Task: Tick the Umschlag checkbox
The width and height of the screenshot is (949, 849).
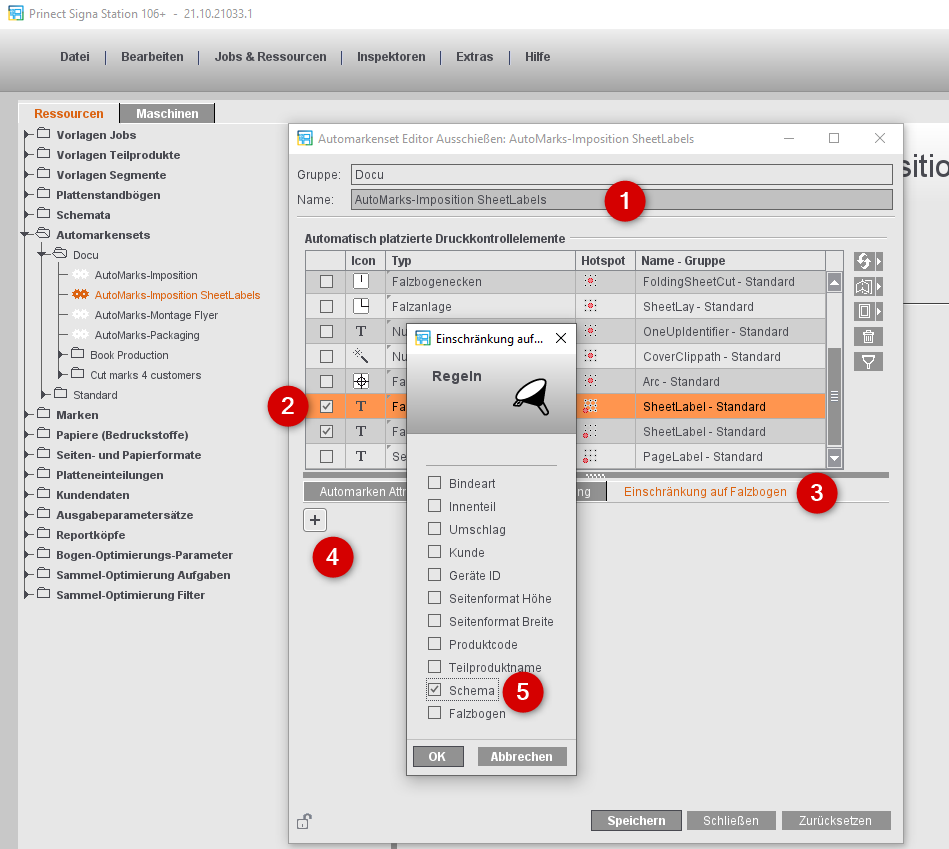Action: coord(435,529)
